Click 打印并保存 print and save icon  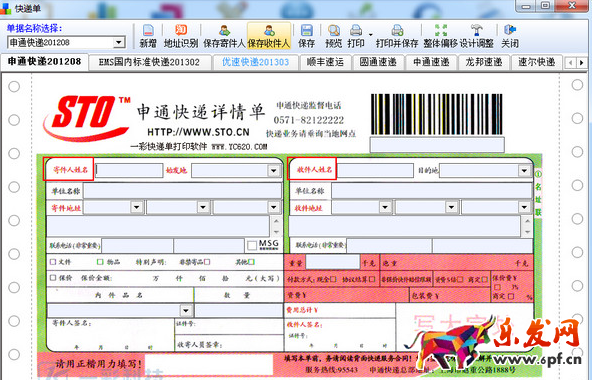click(x=397, y=30)
